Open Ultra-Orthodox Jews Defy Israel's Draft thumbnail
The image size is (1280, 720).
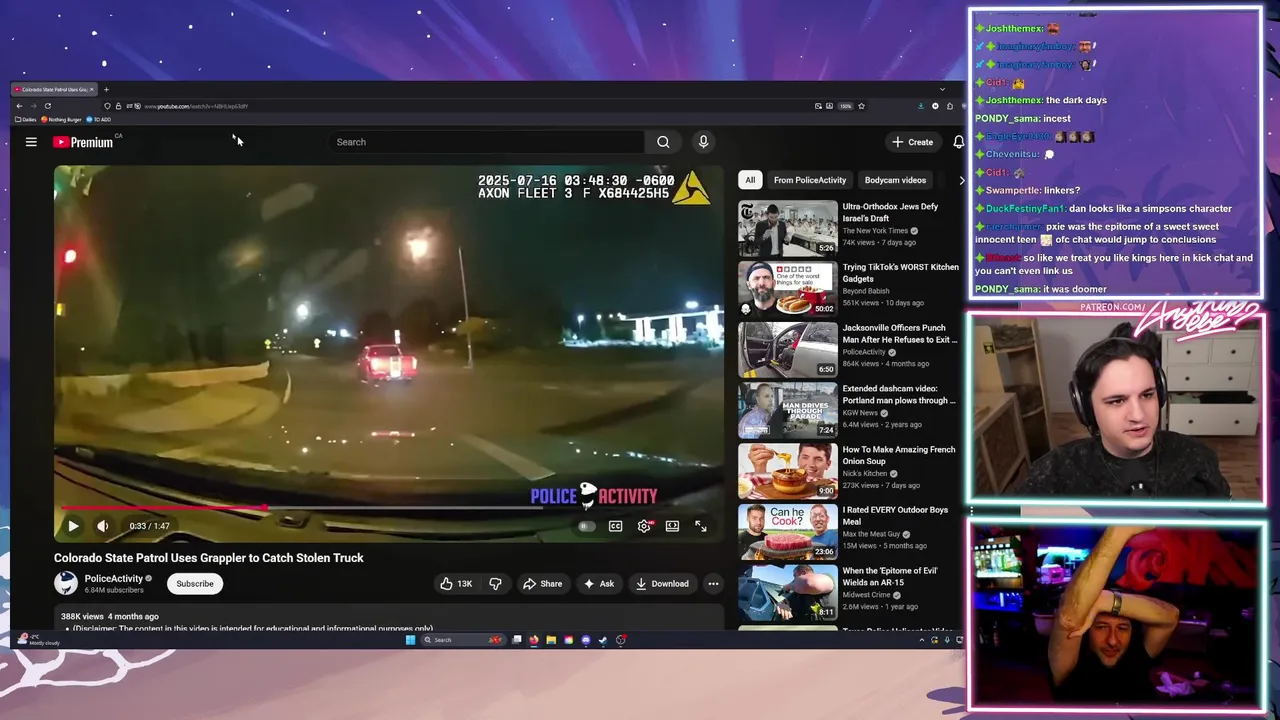(x=788, y=229)
